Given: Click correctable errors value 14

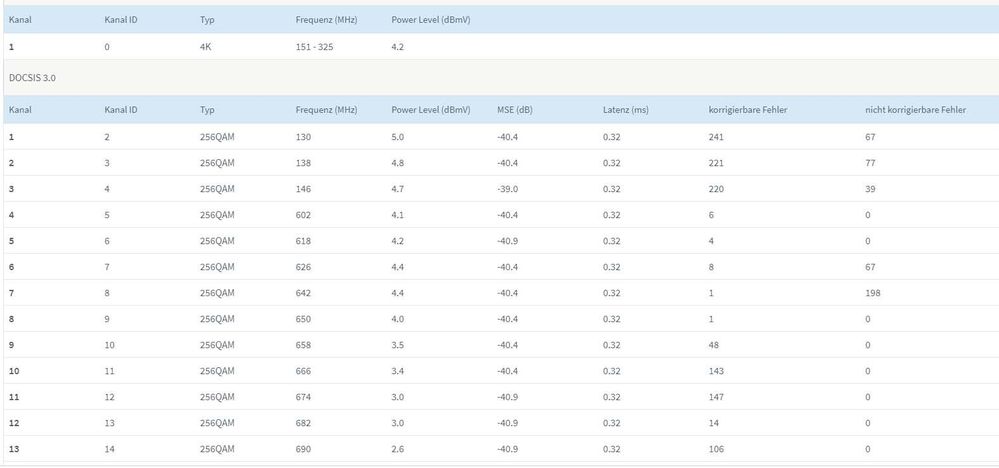Looking at the screenshot, I should pyautogui.click(x=714, y=423).
